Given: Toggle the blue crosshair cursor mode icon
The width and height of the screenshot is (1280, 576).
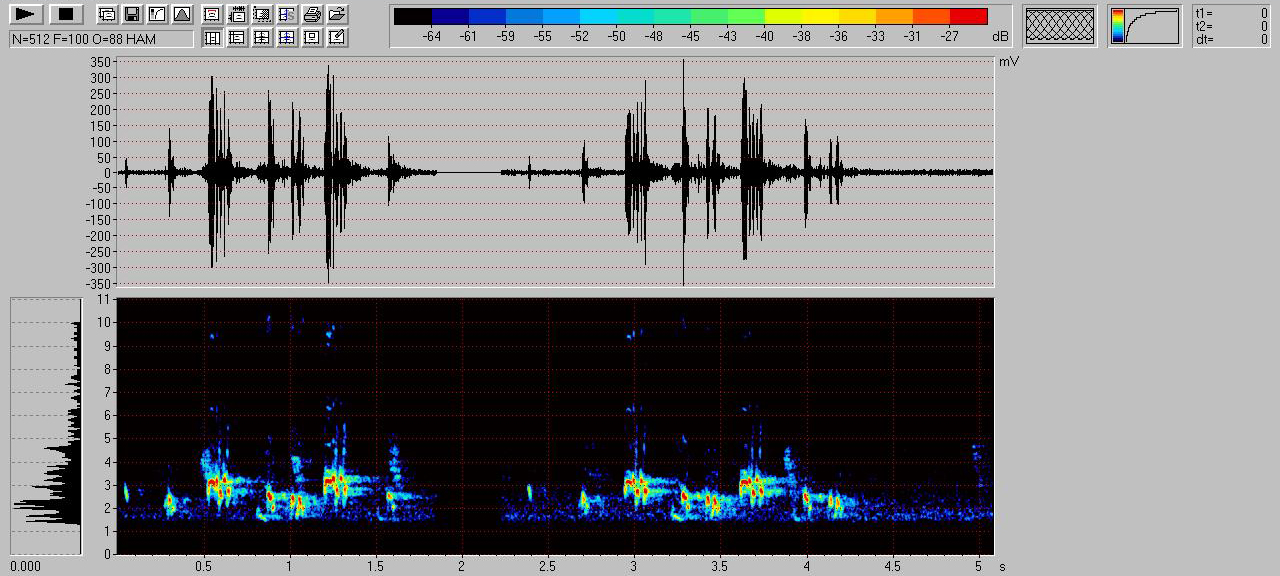Looking at the screenshot, I should pos(287,38).
